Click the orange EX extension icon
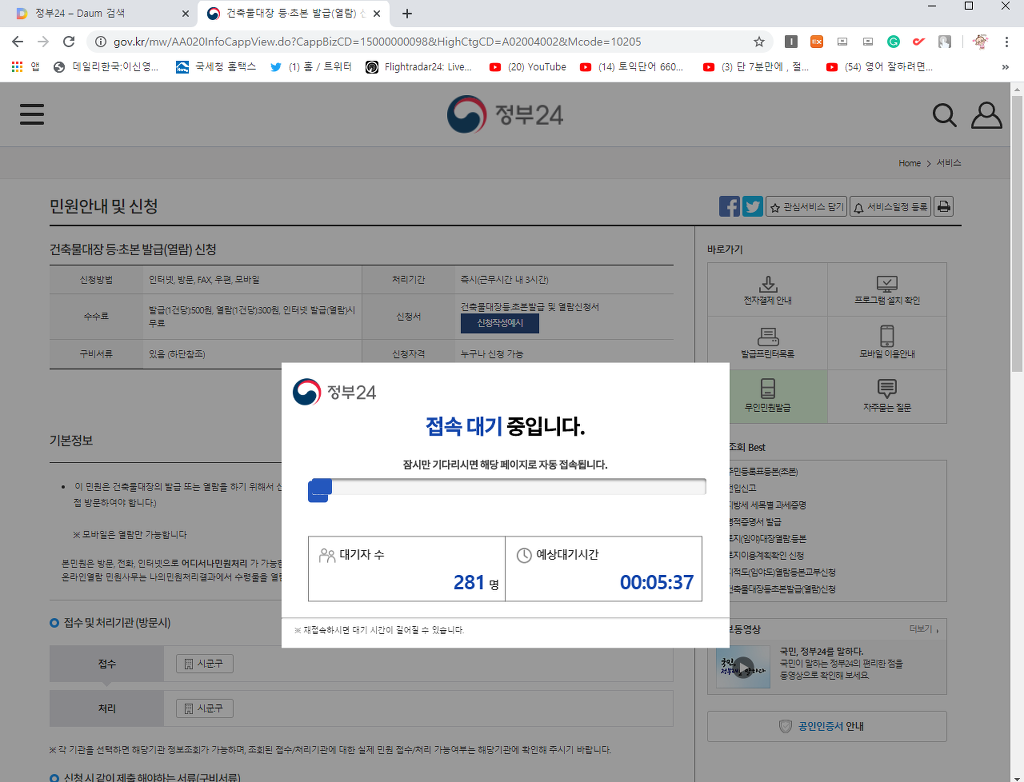Viewport: 1024px width, 782px height. pyautogui.click(x=816, y=42)
